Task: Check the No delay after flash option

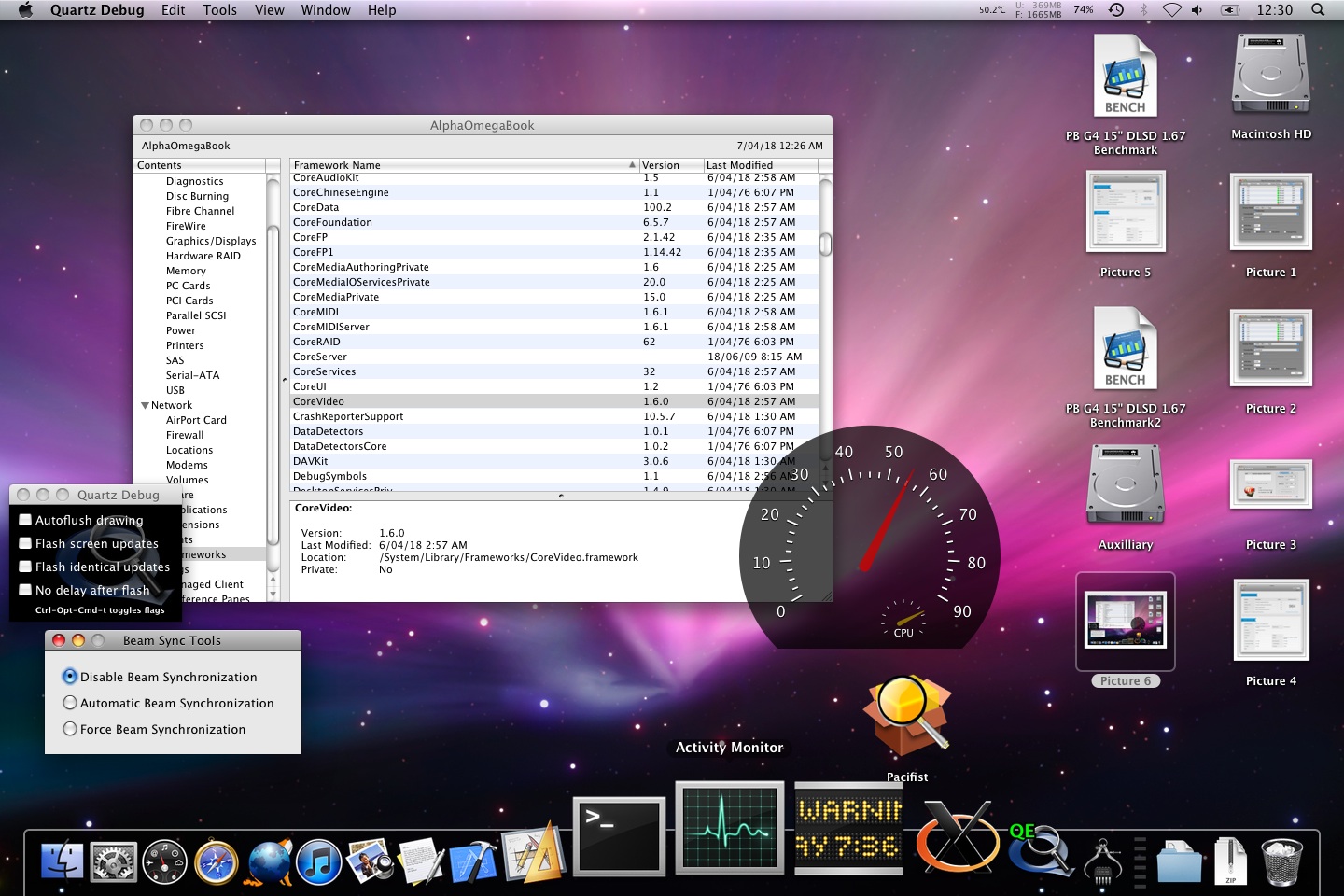Action: [x=26, y=590]
